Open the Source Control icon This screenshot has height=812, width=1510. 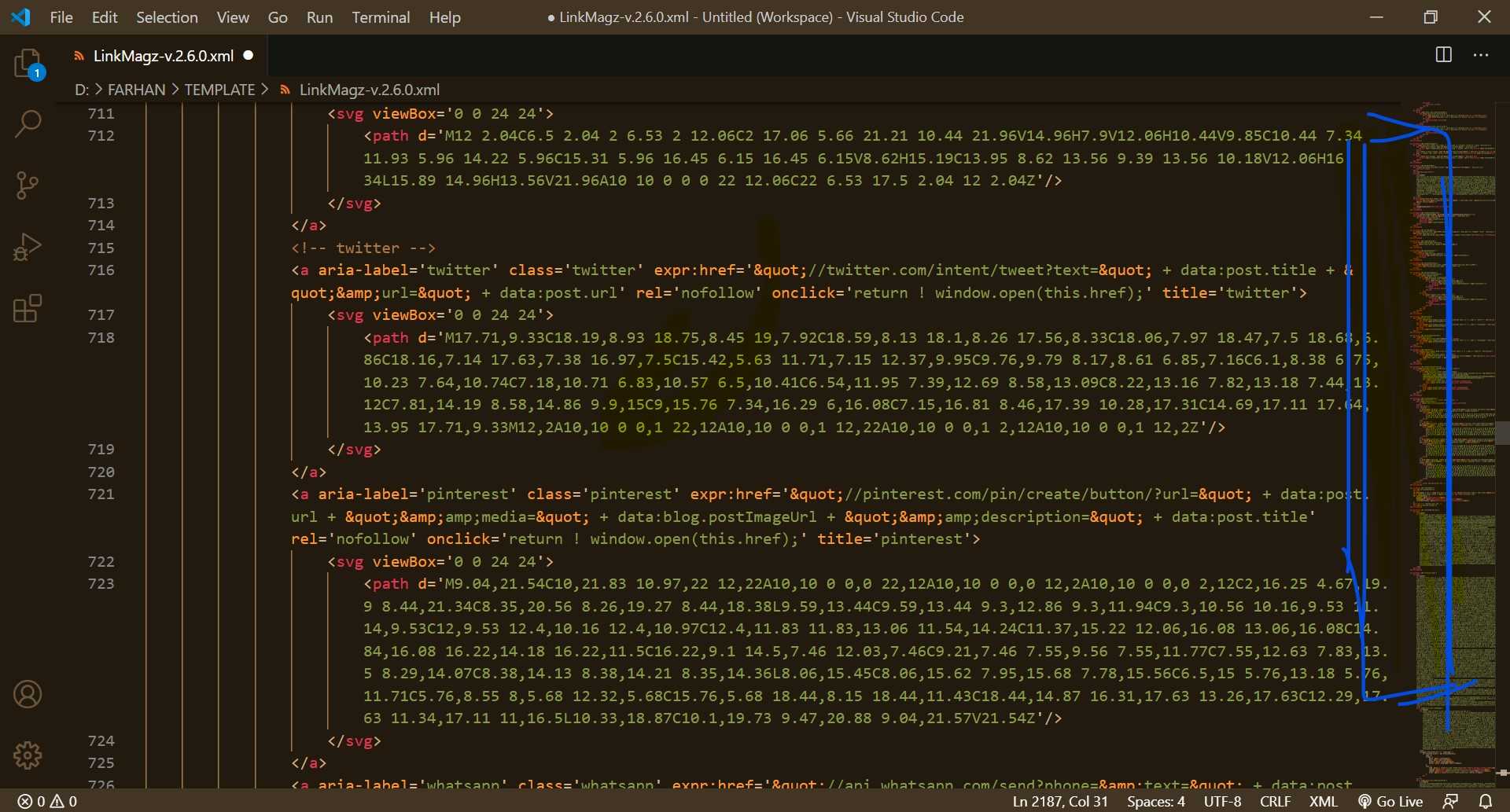[x=28, y=186]
